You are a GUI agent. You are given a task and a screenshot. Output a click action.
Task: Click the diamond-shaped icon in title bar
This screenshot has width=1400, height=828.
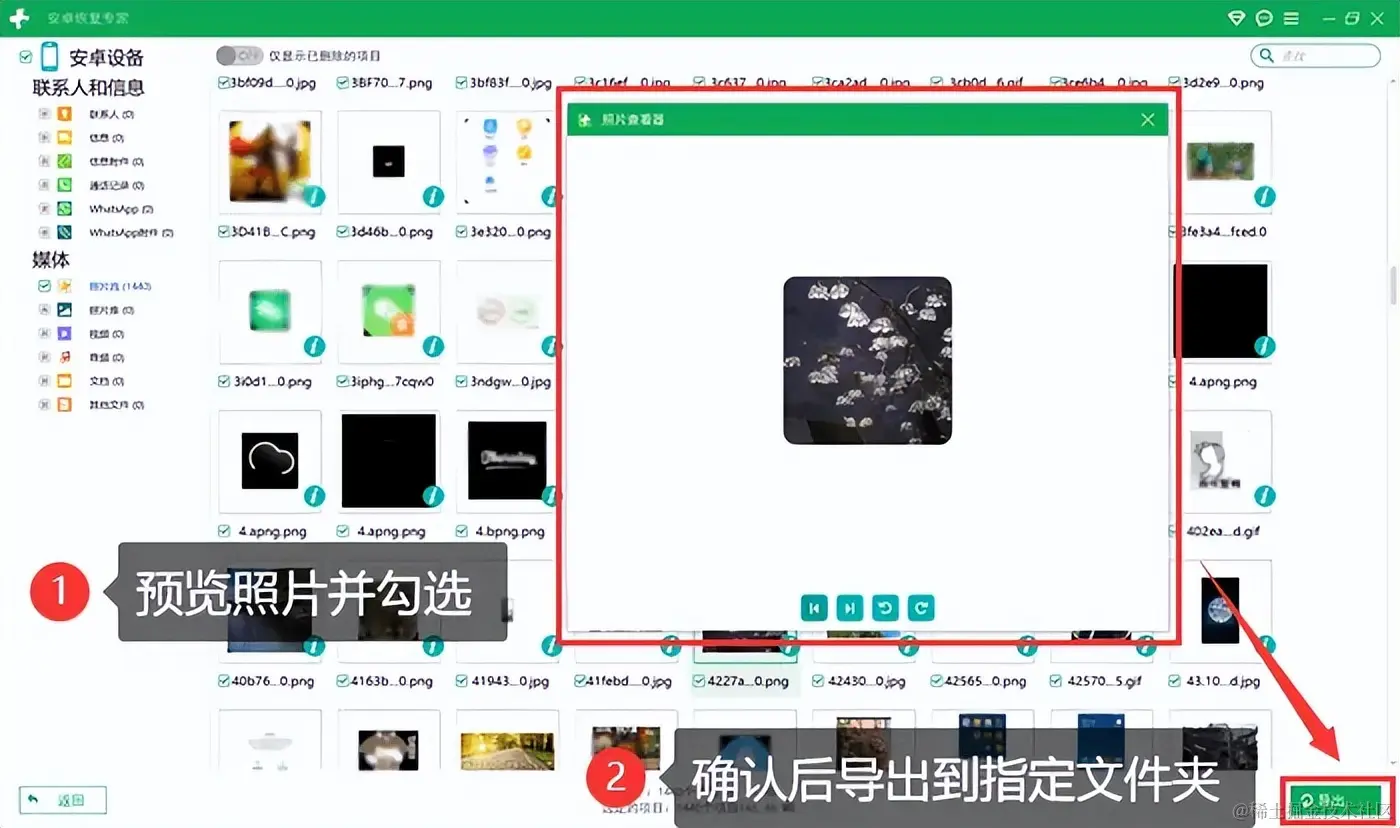(x=1237, y=18)
